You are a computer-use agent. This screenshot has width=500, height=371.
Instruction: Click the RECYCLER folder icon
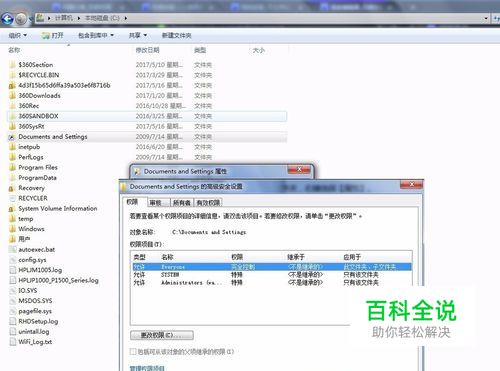click(x=12, y=198)
